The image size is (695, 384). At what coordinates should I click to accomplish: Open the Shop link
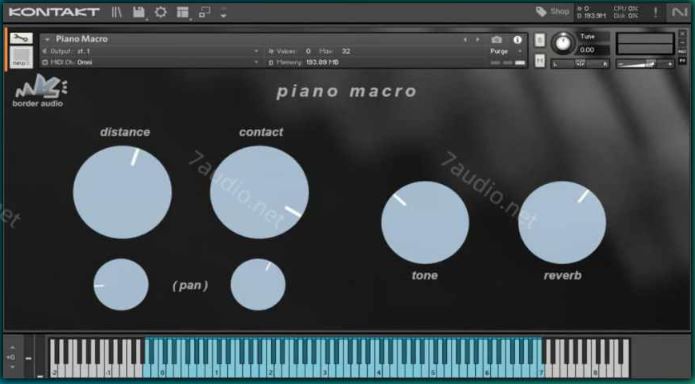[552, 12]
